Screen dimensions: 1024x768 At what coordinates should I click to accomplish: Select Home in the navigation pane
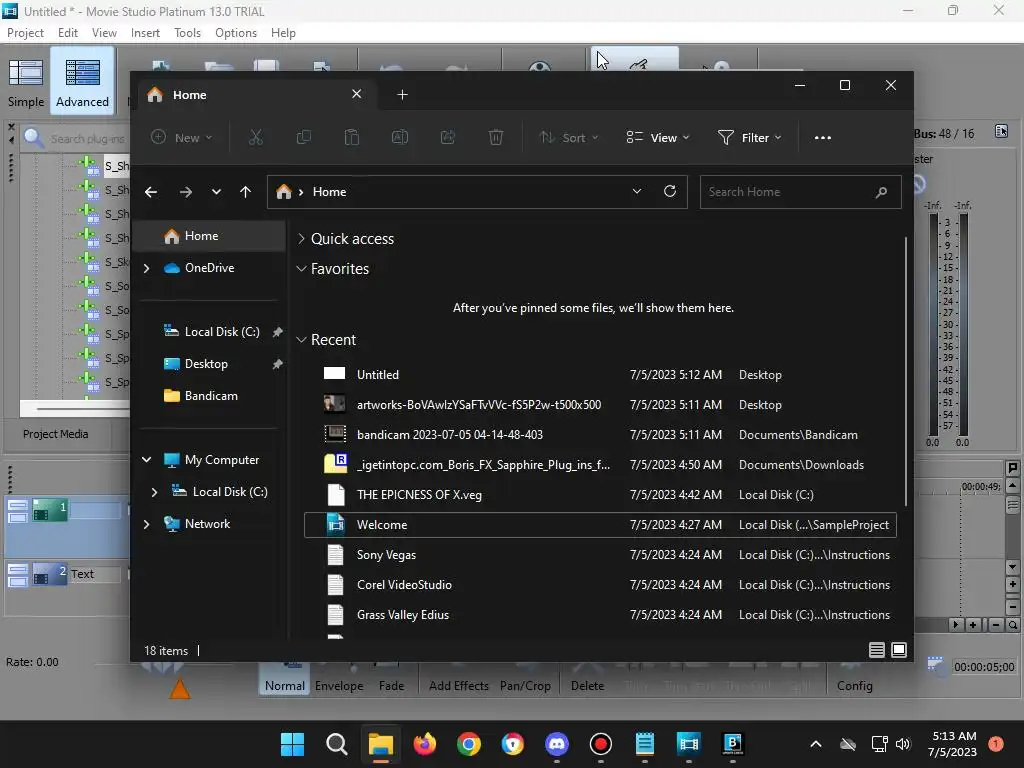pos(209,236)
